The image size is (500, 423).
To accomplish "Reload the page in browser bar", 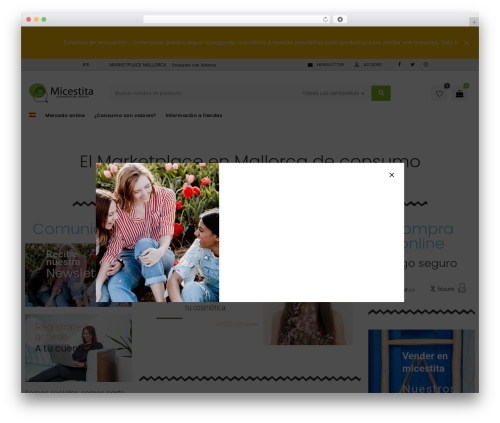I will (x=325, y=19).
